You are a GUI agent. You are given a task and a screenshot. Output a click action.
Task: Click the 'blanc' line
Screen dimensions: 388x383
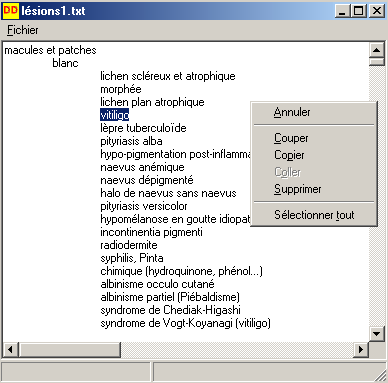pyautogui.click(x=65, y=63)
